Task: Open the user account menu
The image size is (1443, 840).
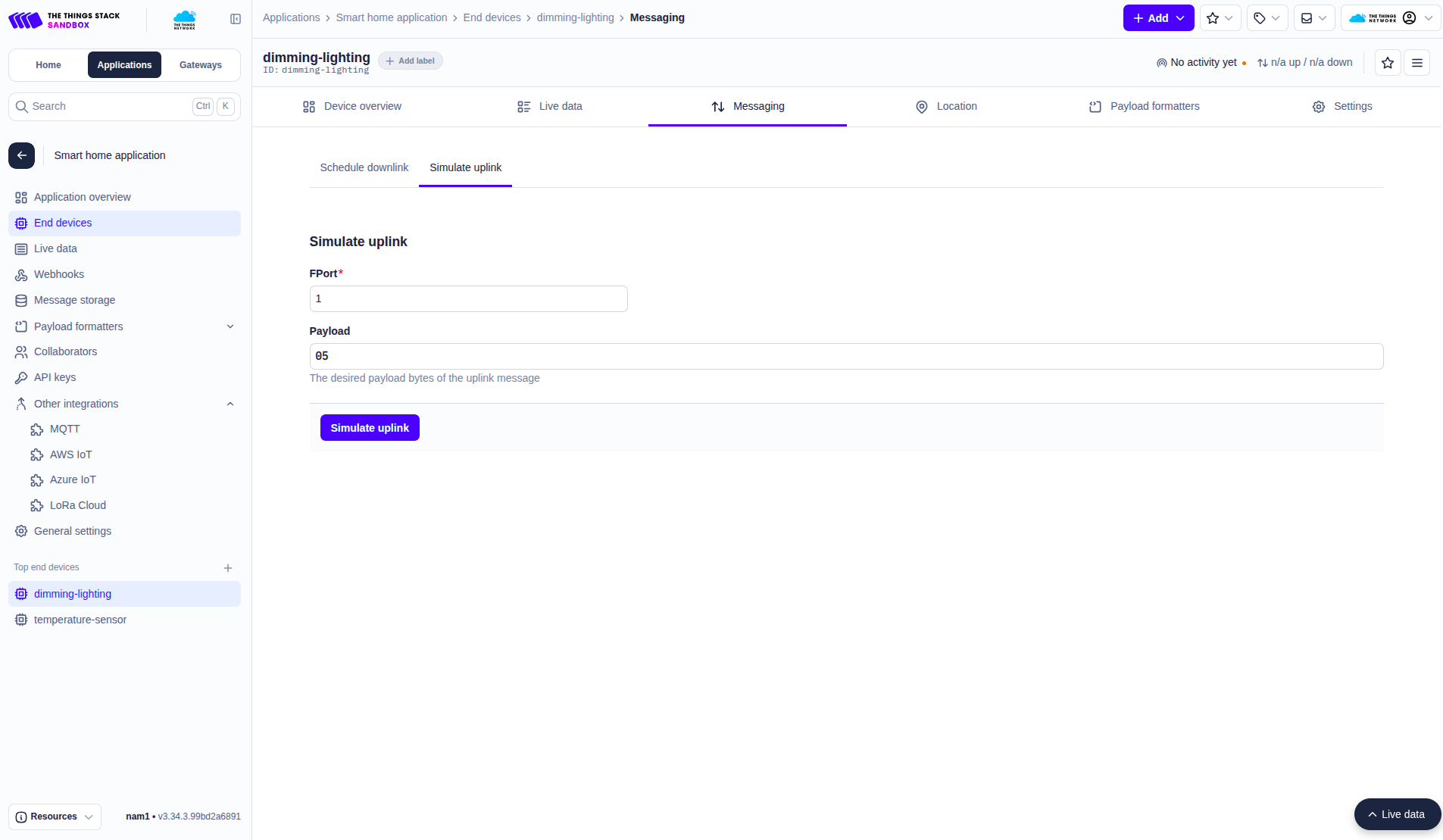Action: pyautogui.click(x=1390, y=18)
